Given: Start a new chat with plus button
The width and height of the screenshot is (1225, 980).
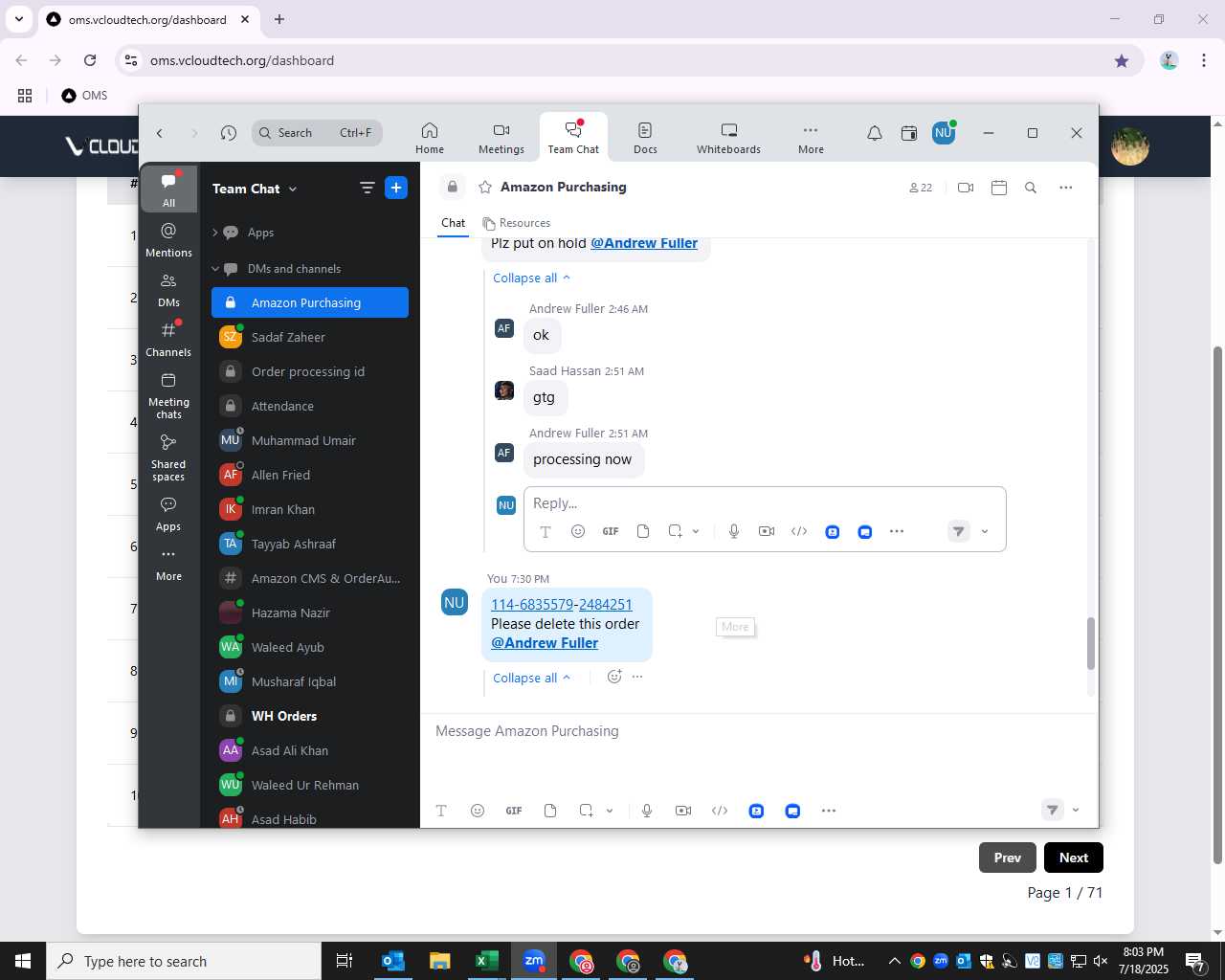Looking at the screenshot, I should [396, 188].
